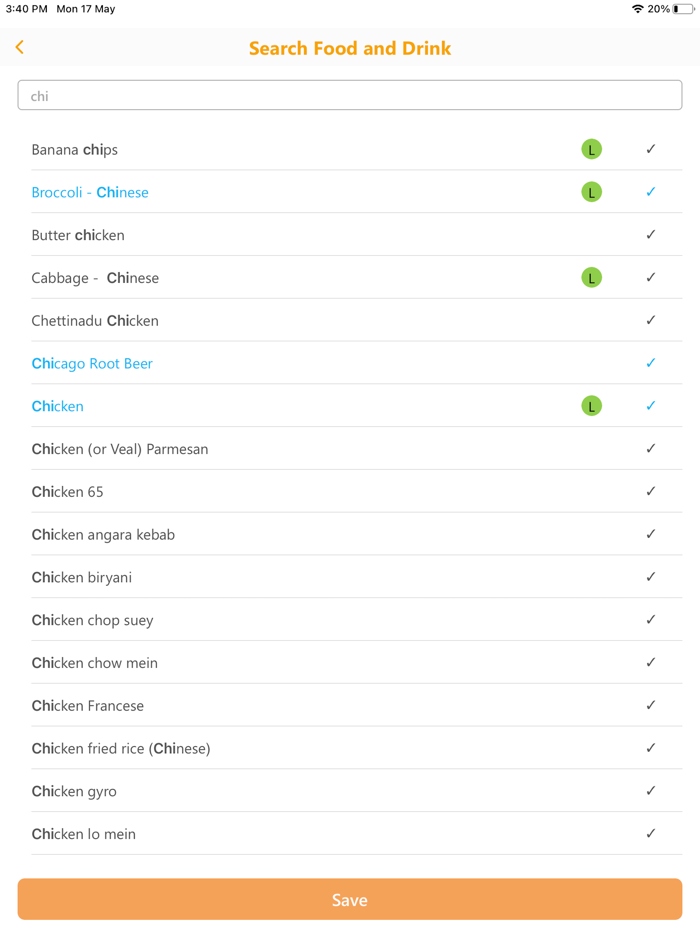Tap the green L badge next to Banana chips
The width and height of the screenshot is (700, 934).
591,148
